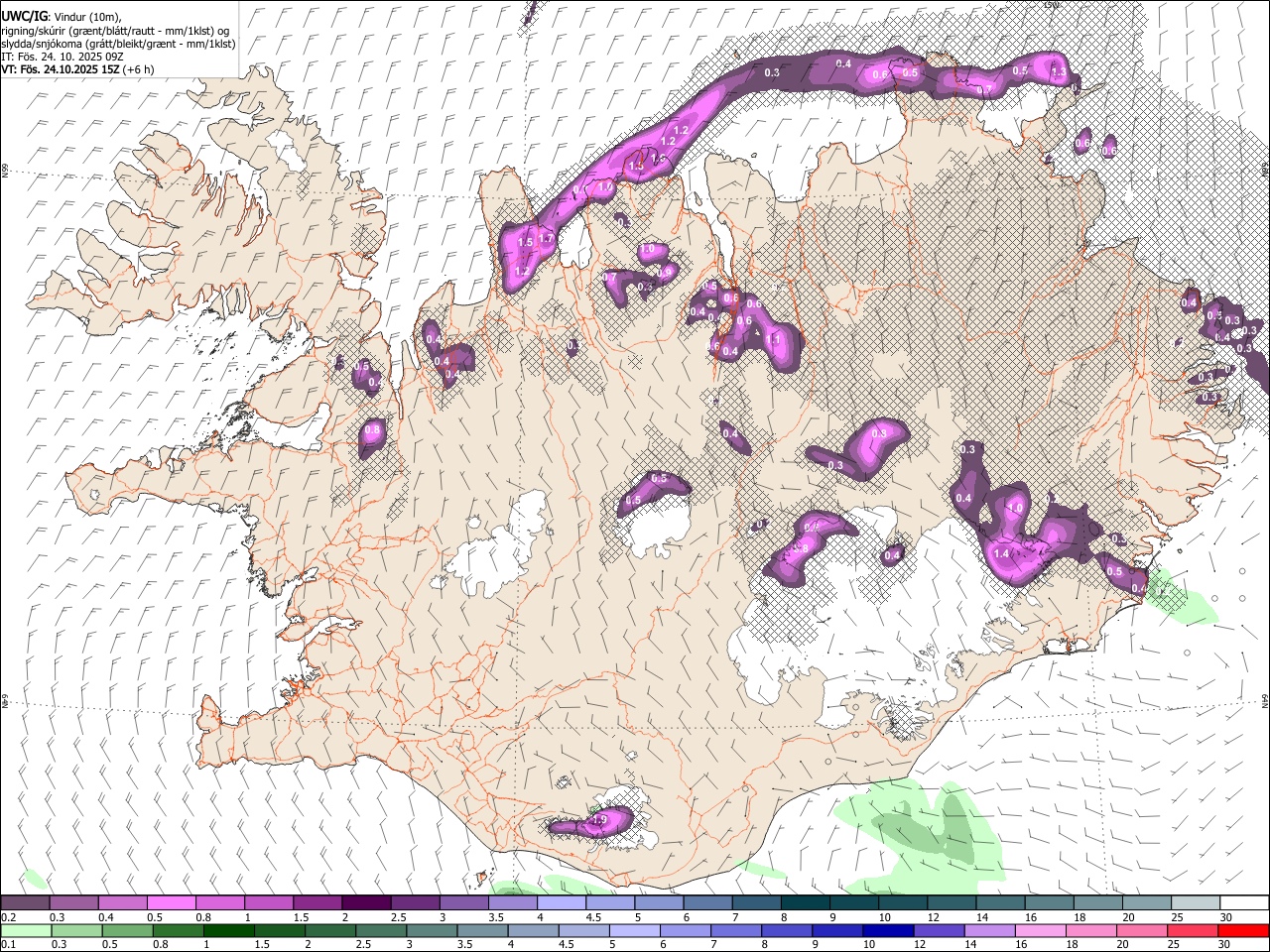Click the bright red lower swatch labeled 30

tap(1242, 931)
